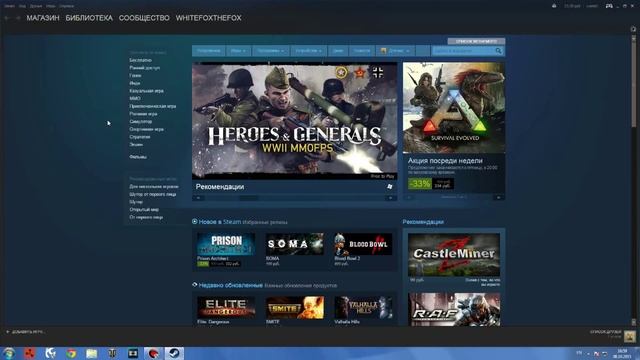This screenshot has width=640, height=360.
Task: Go forward with the navigation forward arrow
Action: coord(18,18)
